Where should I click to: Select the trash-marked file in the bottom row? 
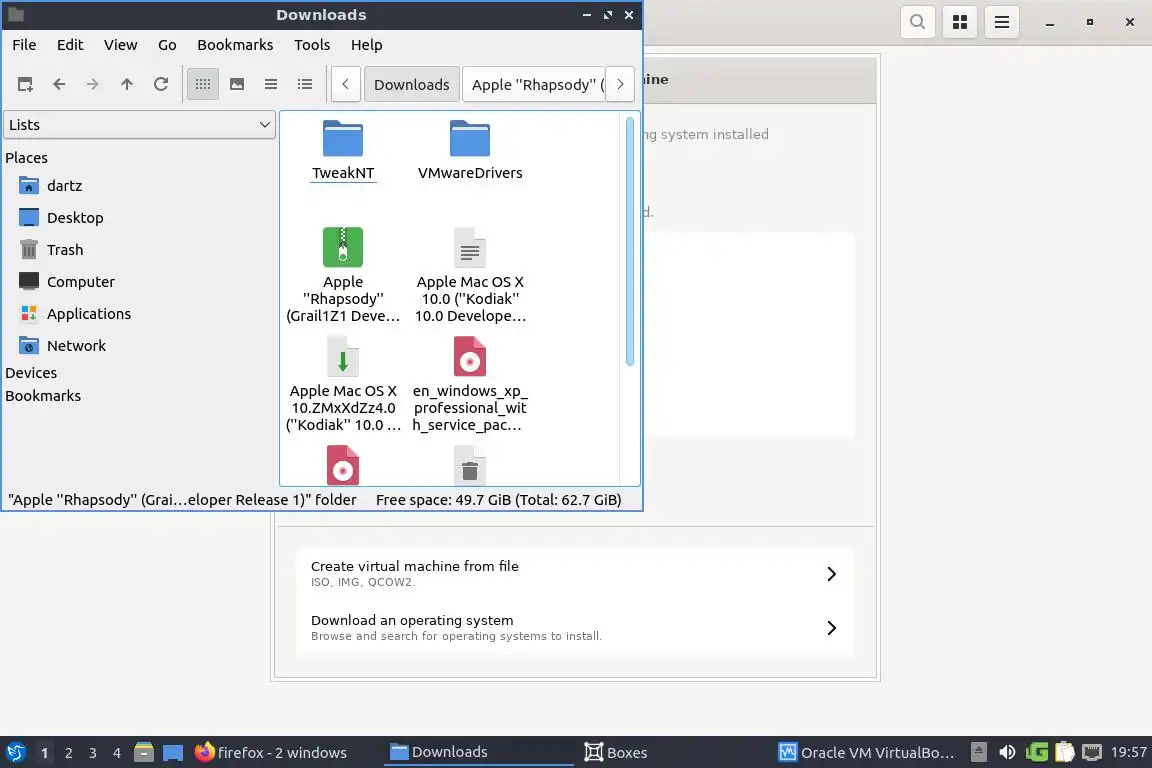(470, 465)
